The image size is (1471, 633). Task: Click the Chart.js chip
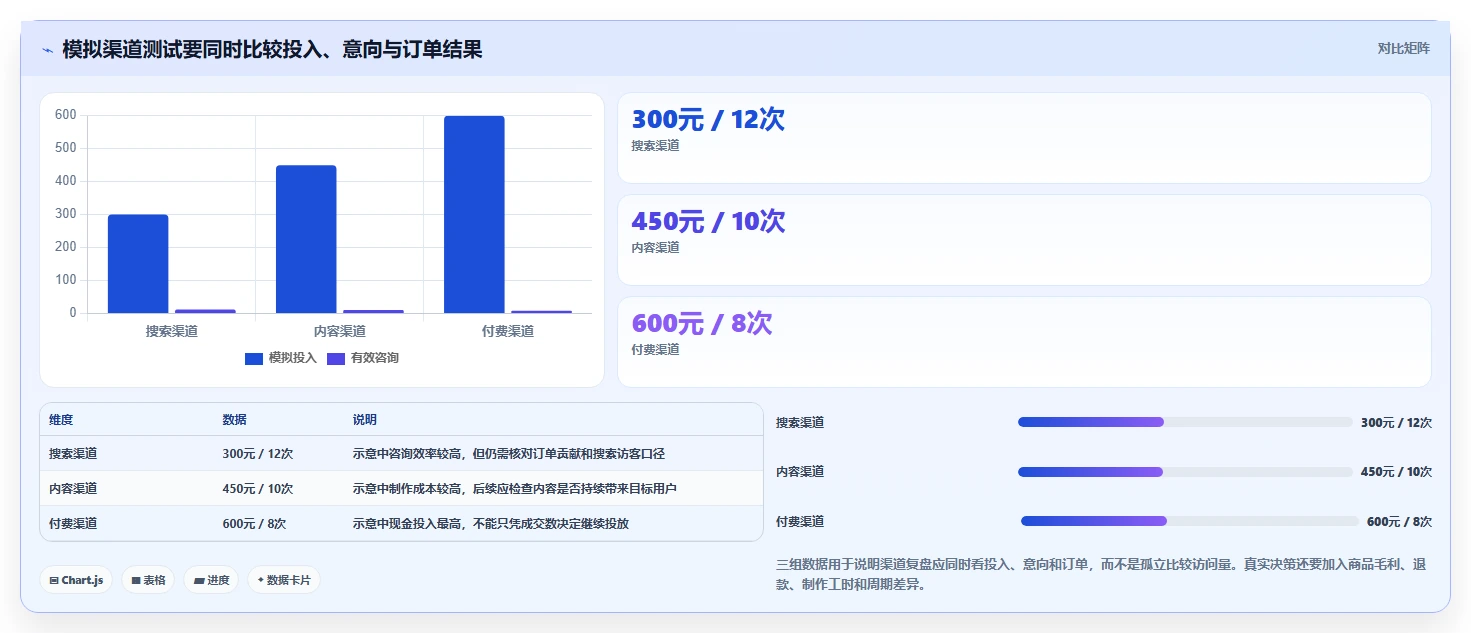point(76,580)
